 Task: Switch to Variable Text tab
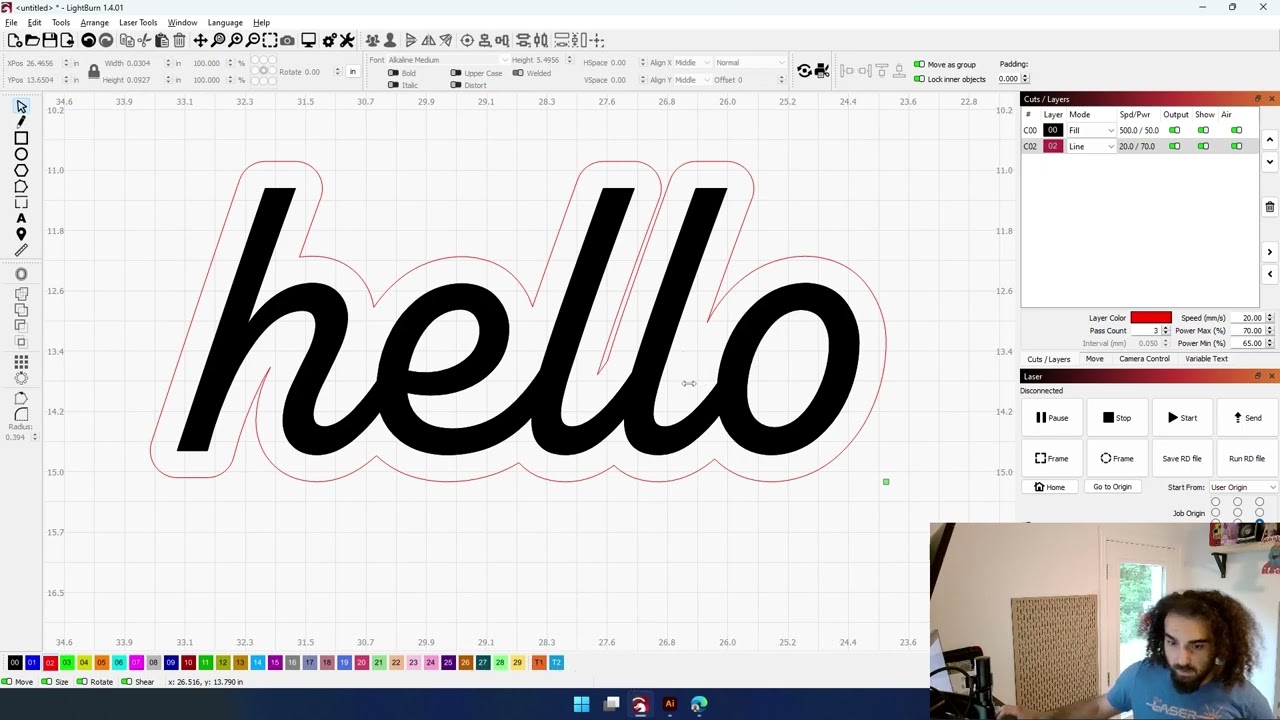[1206, 359]
